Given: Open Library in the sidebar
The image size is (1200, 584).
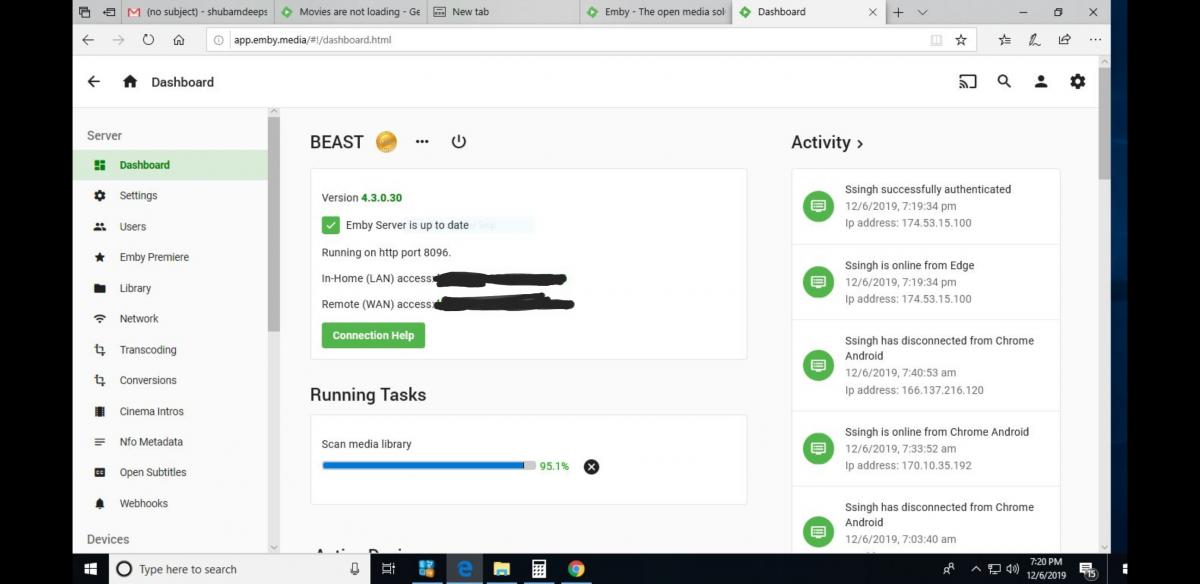Looking at the screenshot, I should [x=170, y=288].
